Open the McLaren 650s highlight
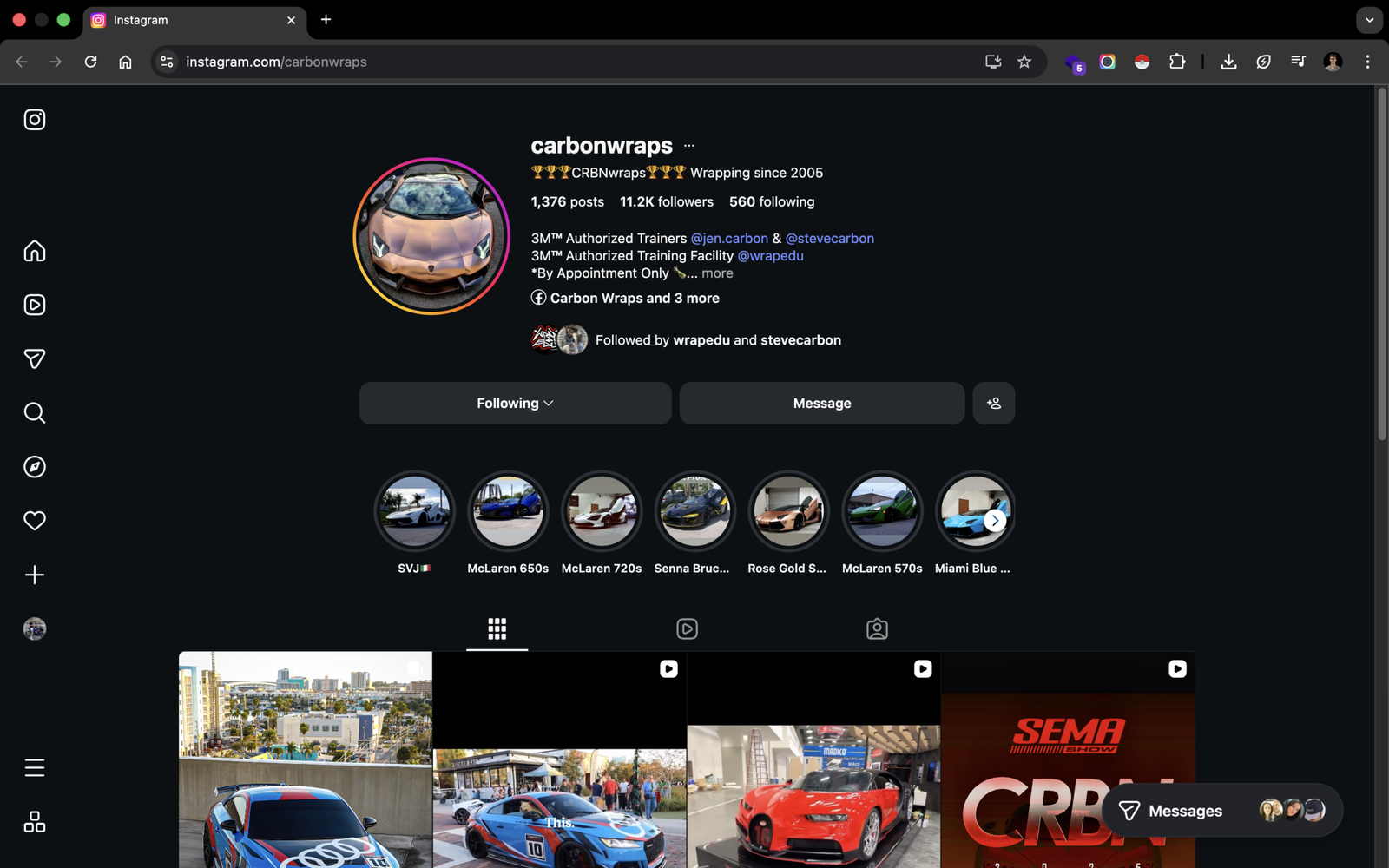Screen dimensions: 1389x868 click(508, 511)
